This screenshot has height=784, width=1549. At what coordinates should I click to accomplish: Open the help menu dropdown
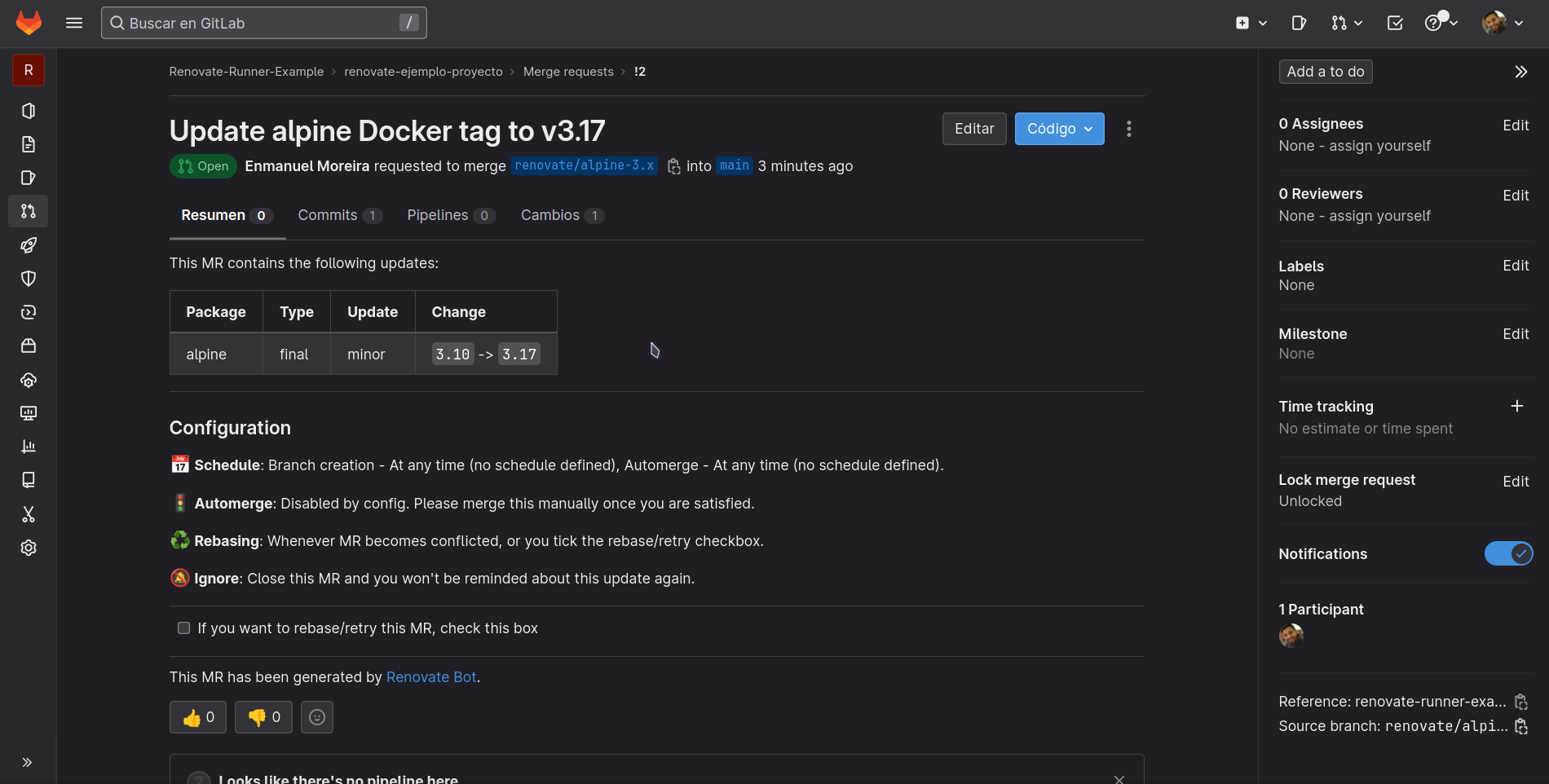click(1441, 23)
